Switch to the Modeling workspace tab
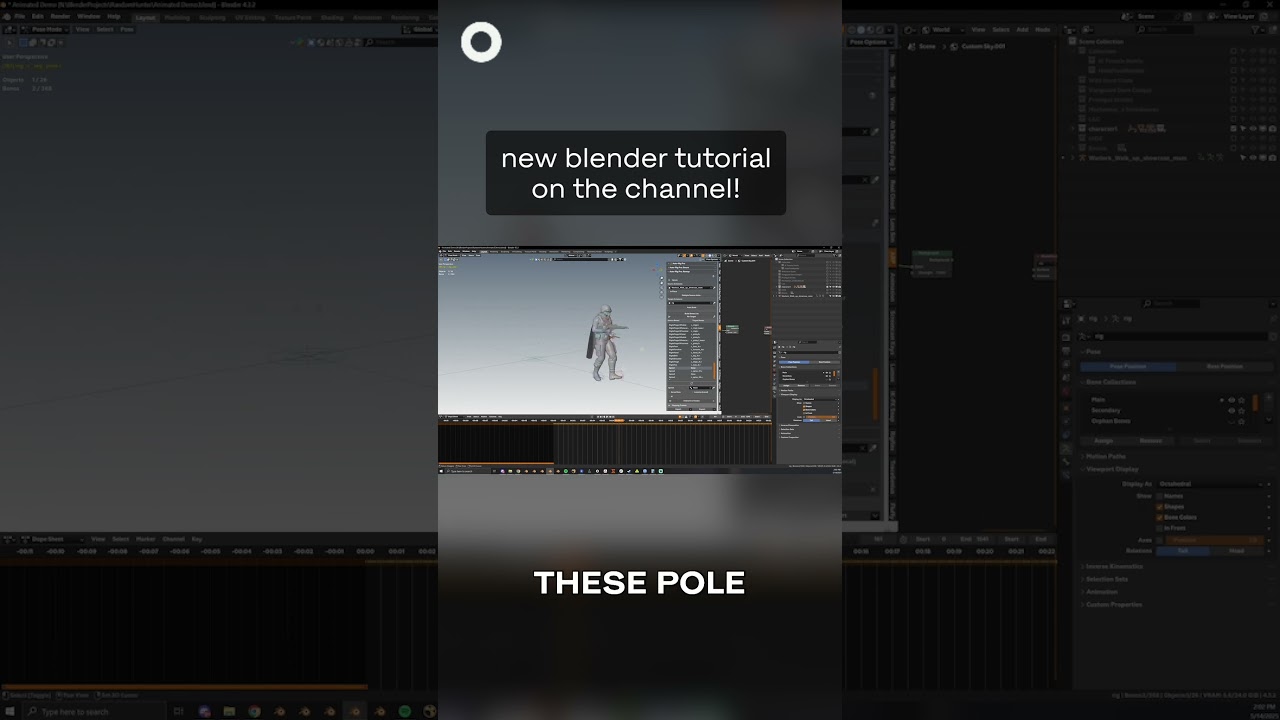 point(177,17)
